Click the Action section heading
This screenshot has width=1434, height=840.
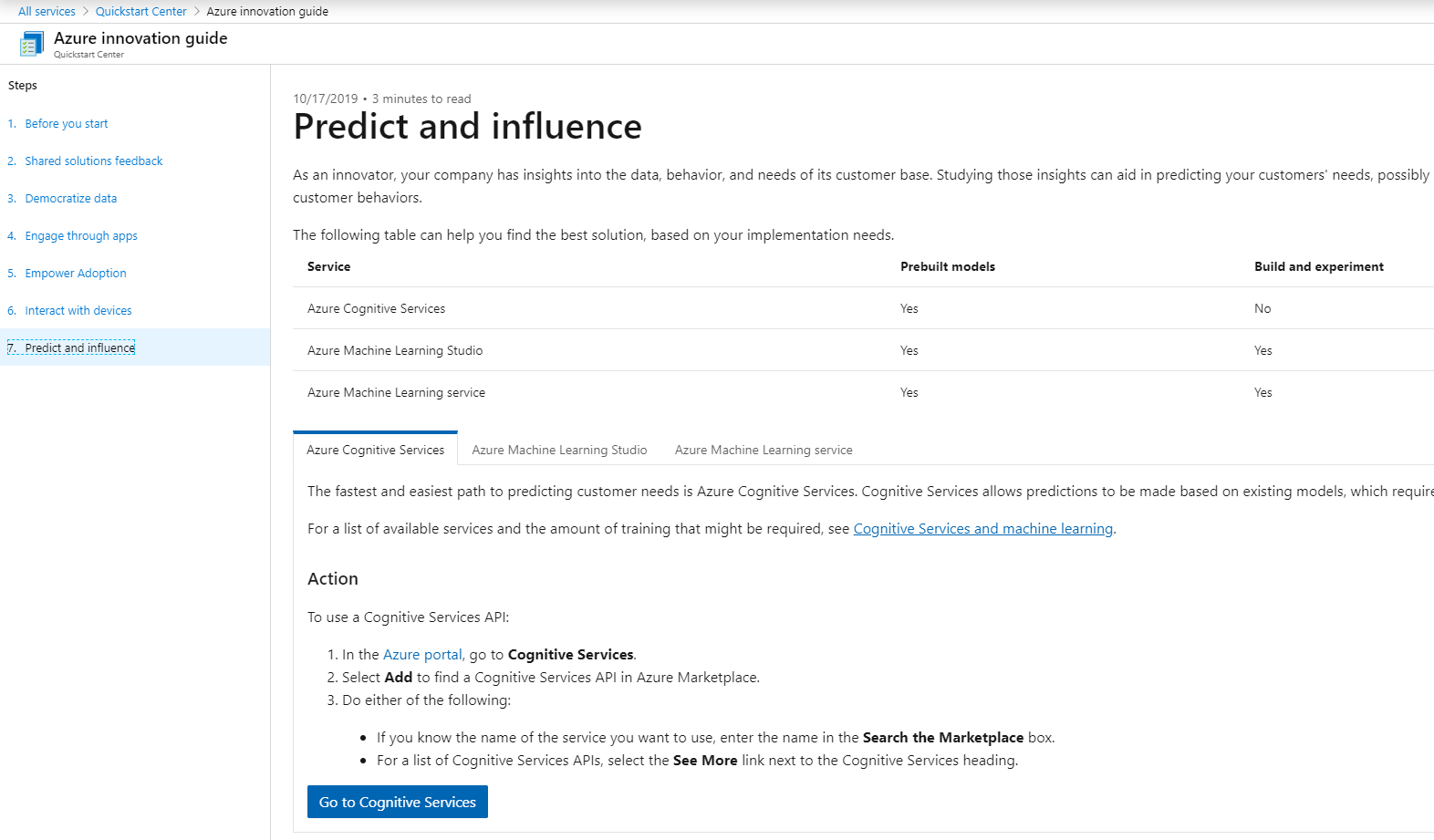(x=333, y=579)
